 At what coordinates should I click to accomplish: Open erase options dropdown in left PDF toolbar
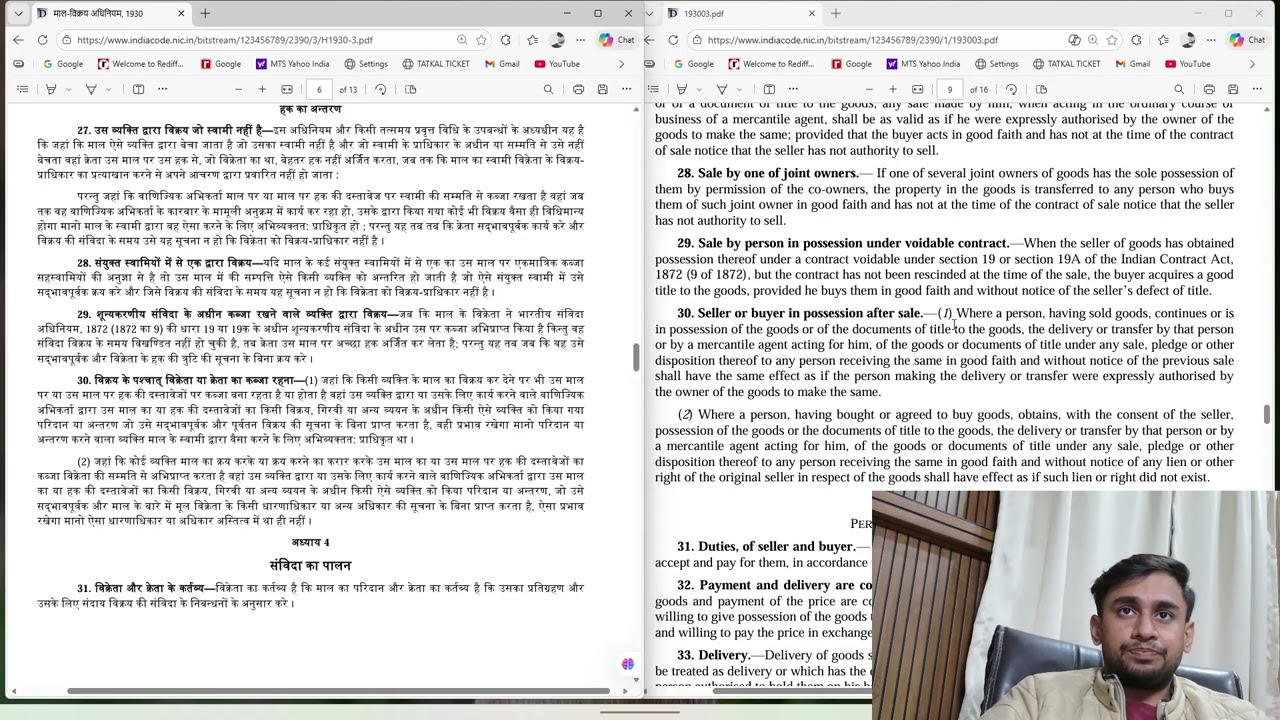click(x=108, y=89)
